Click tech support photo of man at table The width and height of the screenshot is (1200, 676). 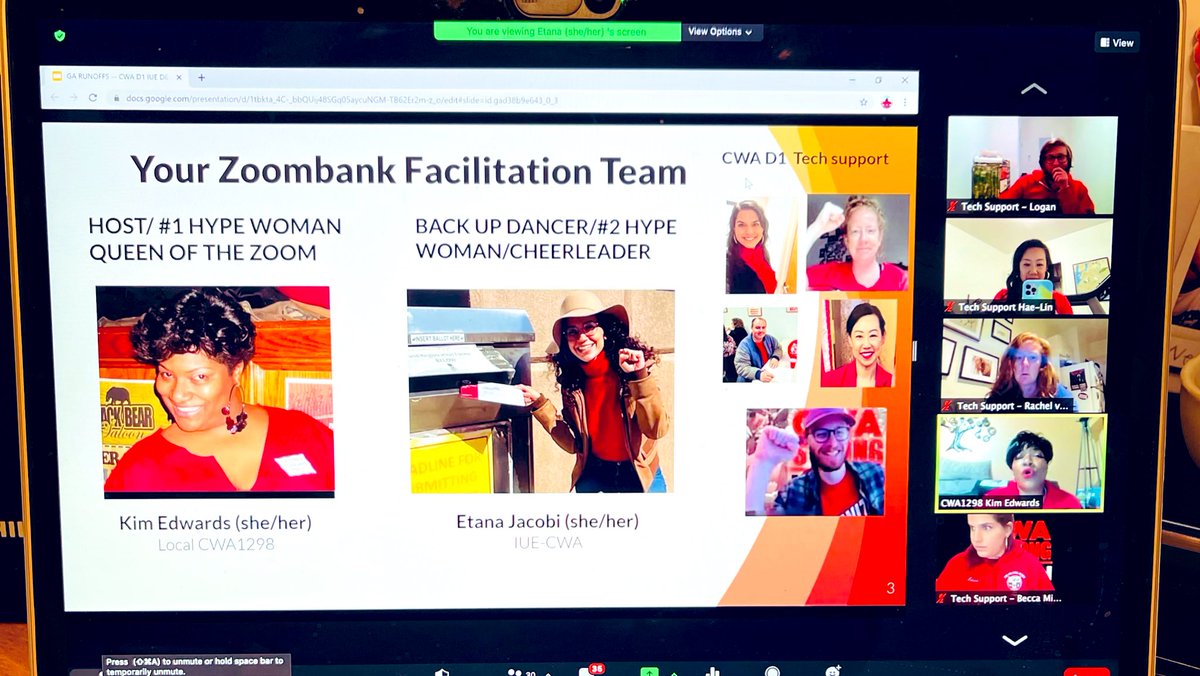click(760, 344)
